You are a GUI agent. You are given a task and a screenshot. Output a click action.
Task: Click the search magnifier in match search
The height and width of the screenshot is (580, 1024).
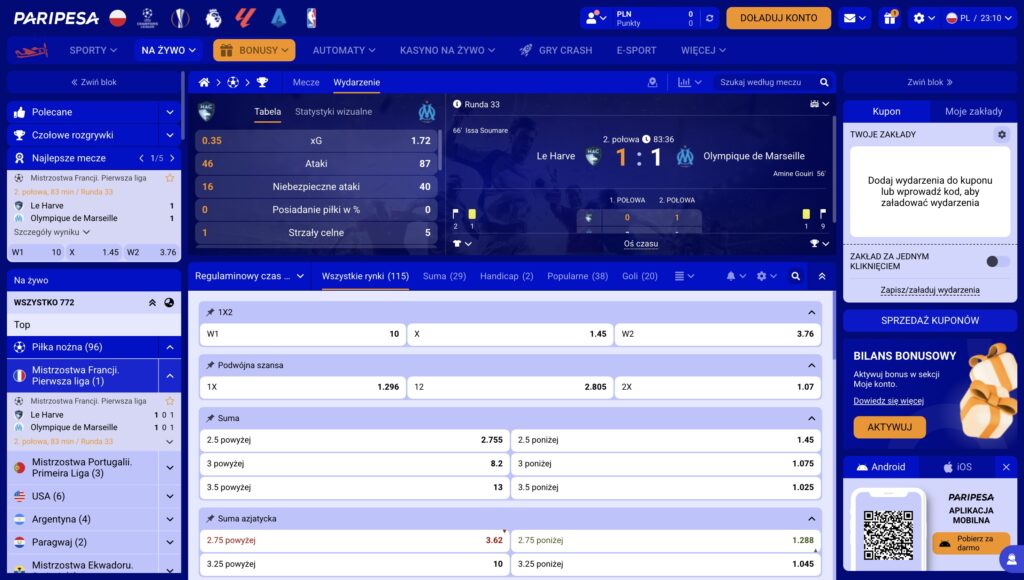(x=824, y=82)
